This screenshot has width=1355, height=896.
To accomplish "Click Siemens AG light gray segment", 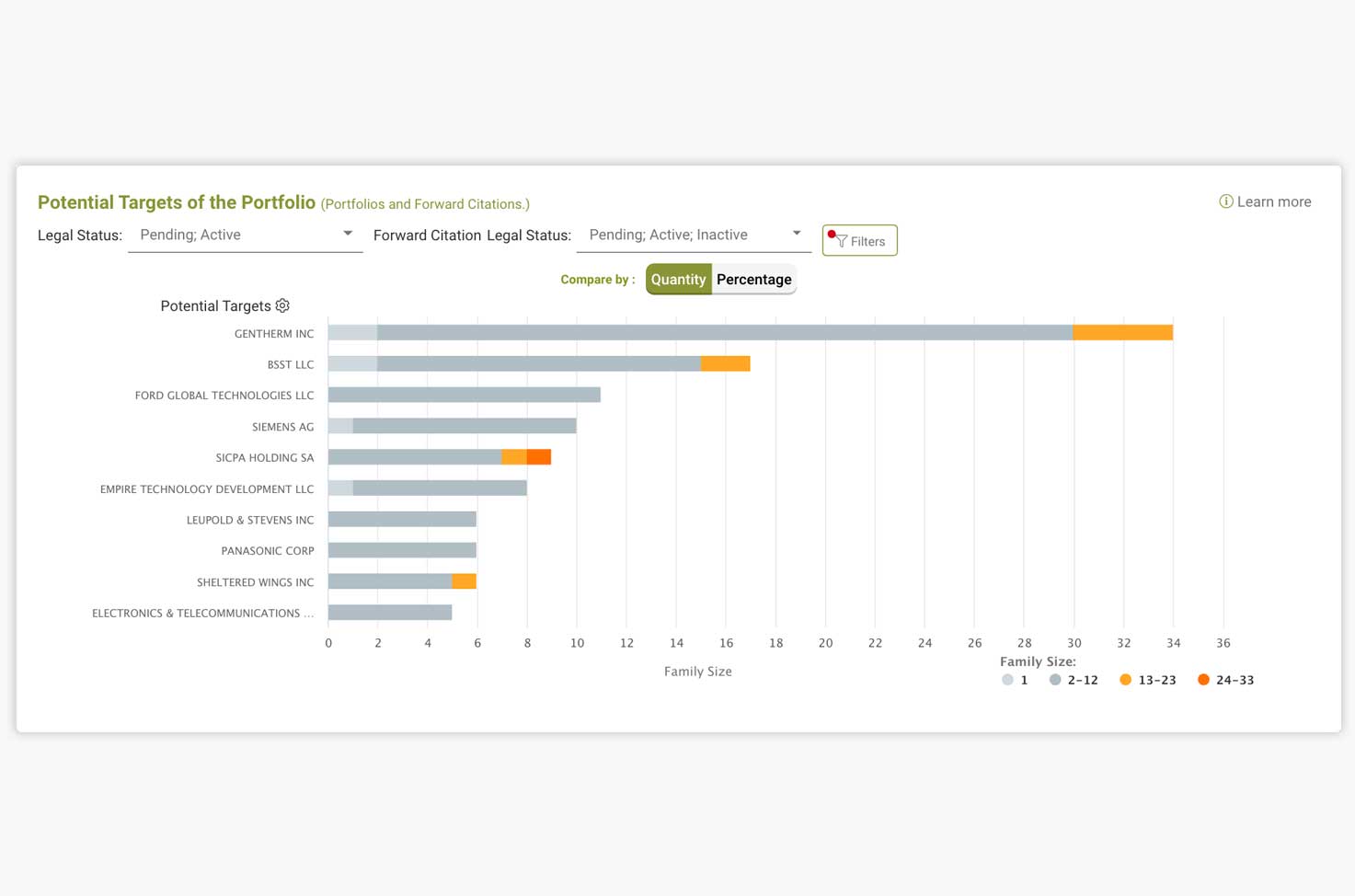I will 340,426.
